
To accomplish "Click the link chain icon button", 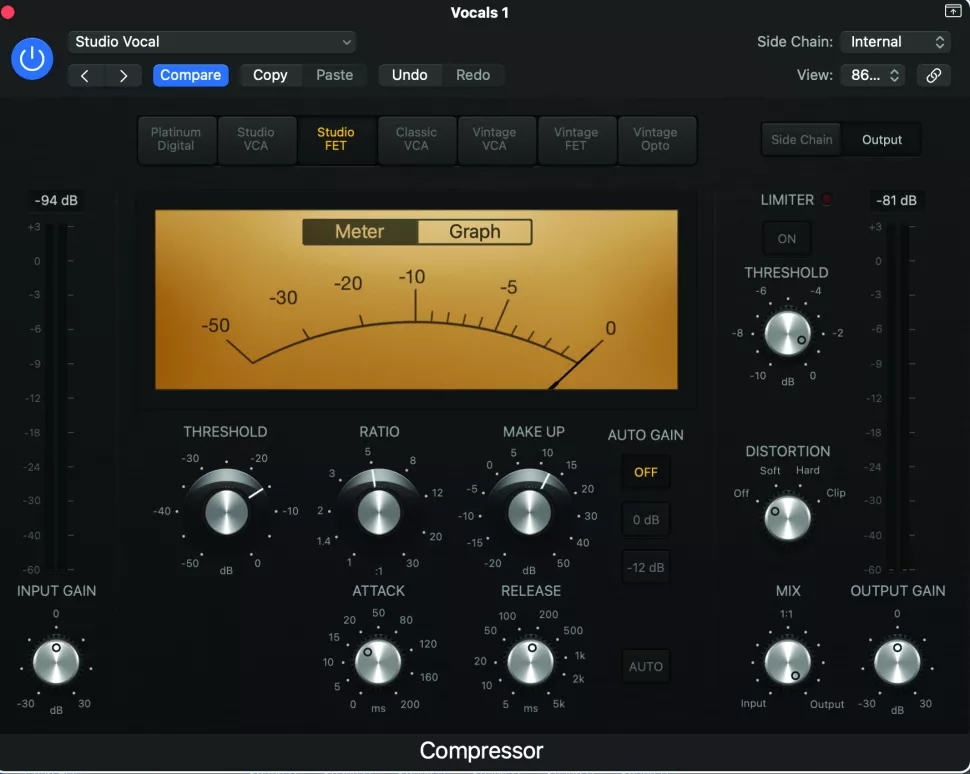I will click(x=934, y=75).
